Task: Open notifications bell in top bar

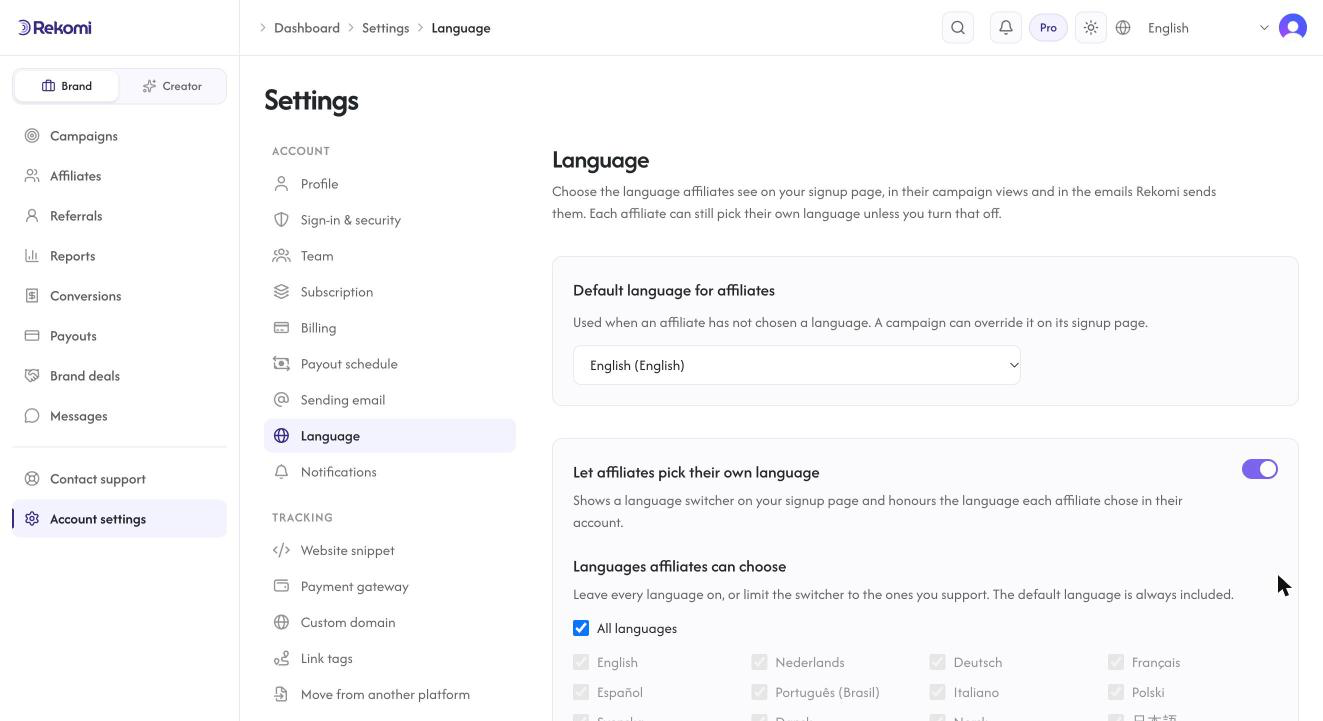Action: (1006, 28)
